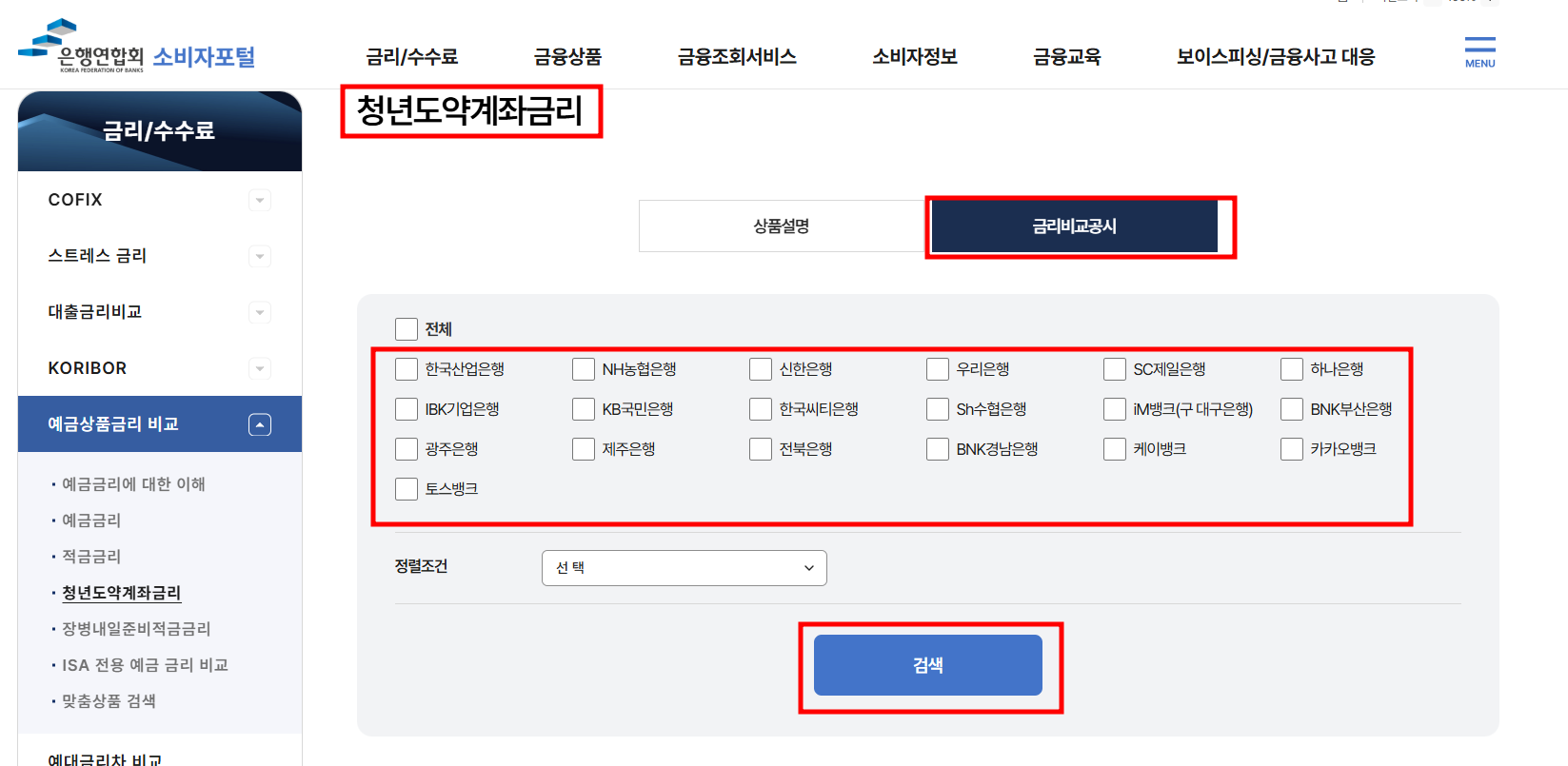Viewport: 1568px width, 766px height.
Task: Go to 예금금리에 대한 이해 link
Action: point(134,484)
